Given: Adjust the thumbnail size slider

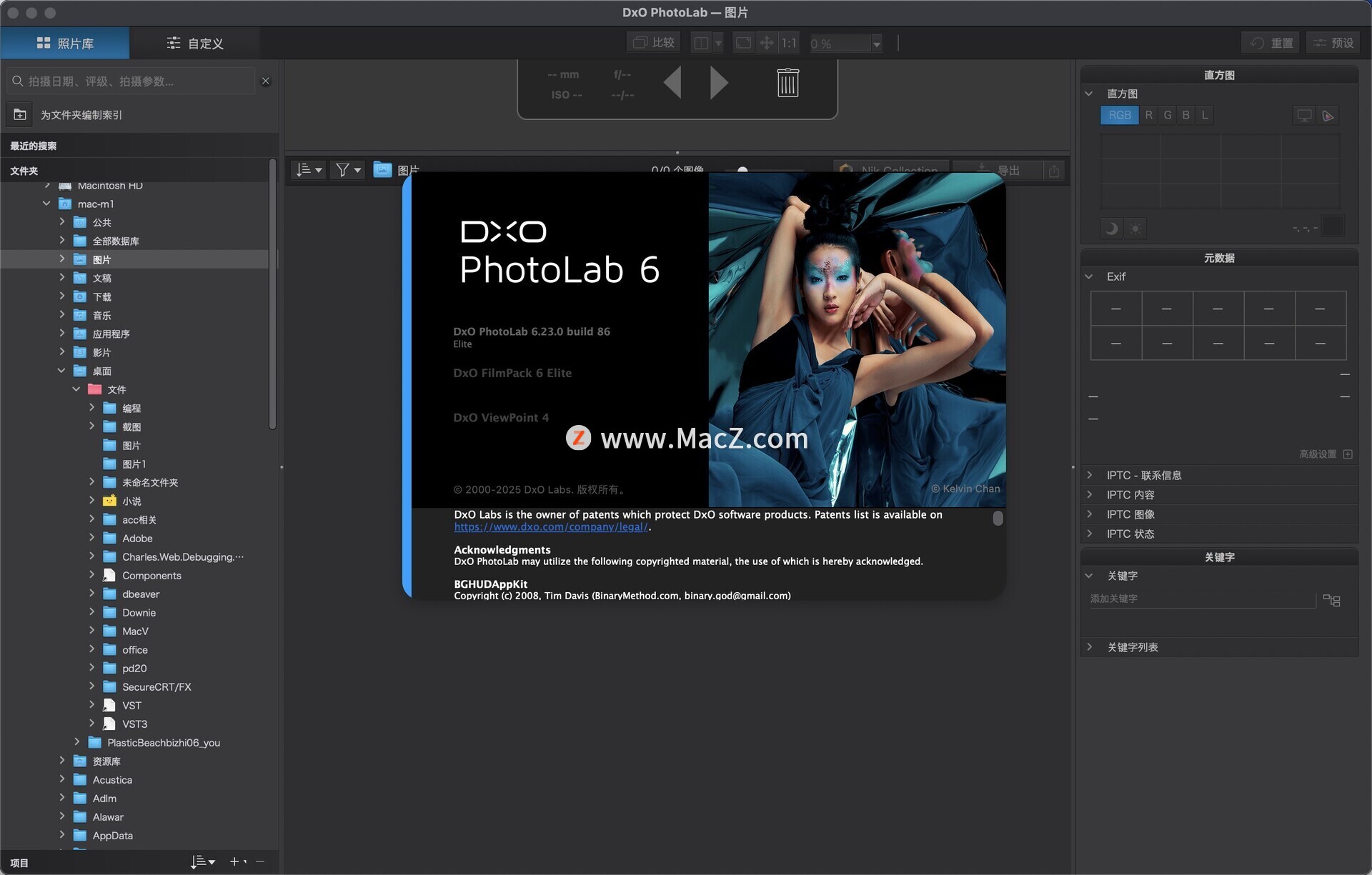Looking at the screenshot, I should [742, 170].
